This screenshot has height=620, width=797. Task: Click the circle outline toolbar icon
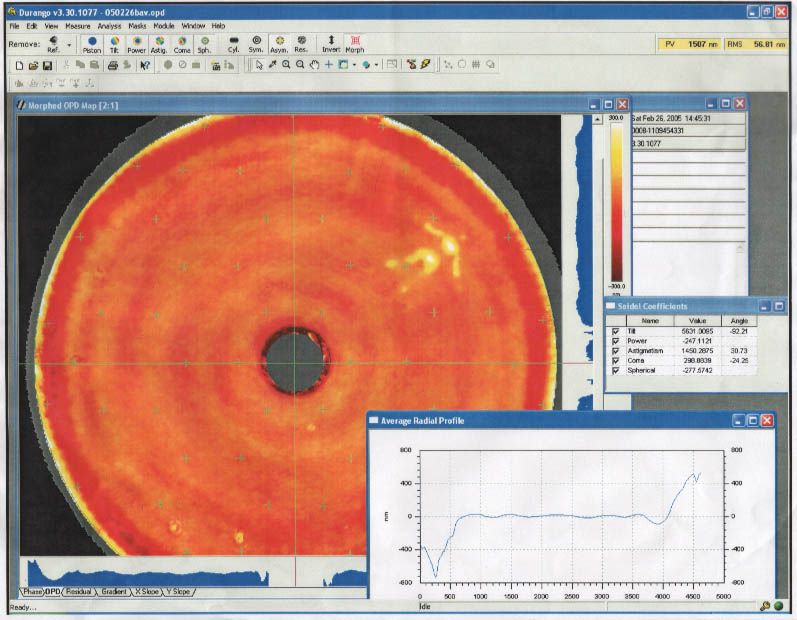(462, 65)
